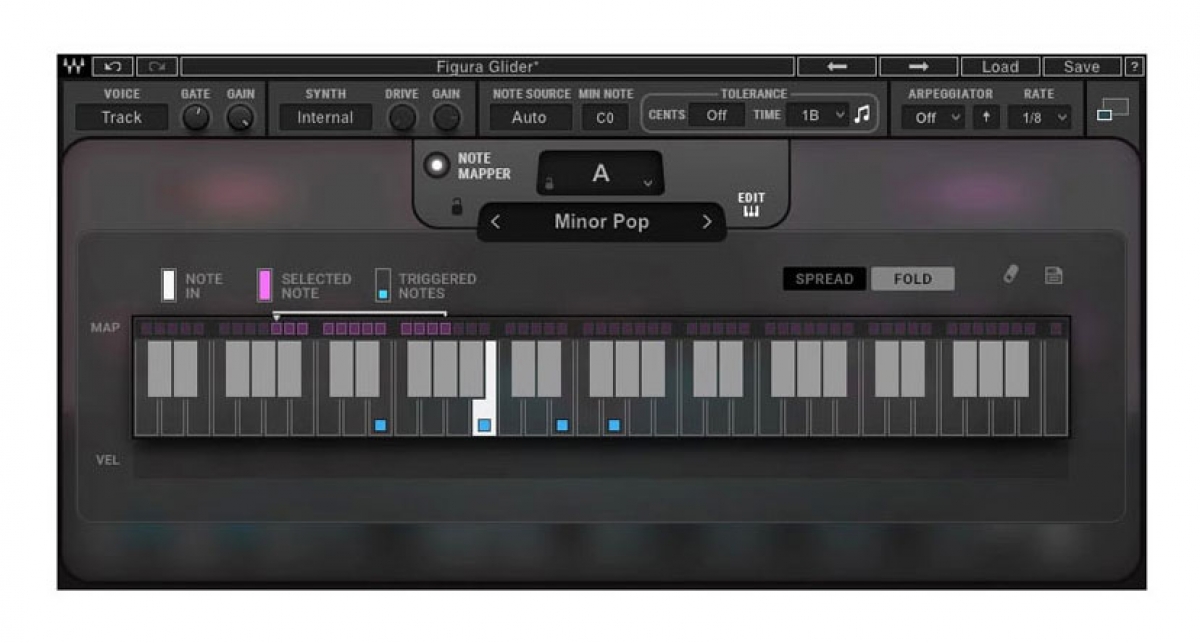This screenshot has width=1200, height=643.
Task: Click the Minor Pop scale name
Action: click(x=601, y=222)
